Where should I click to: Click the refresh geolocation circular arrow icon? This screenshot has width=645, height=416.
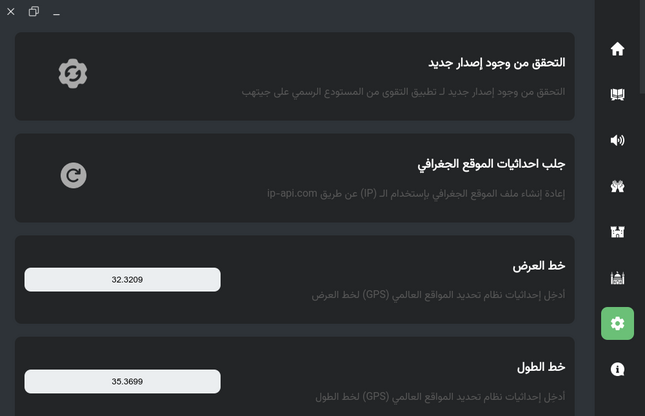[x=73, y=175]
